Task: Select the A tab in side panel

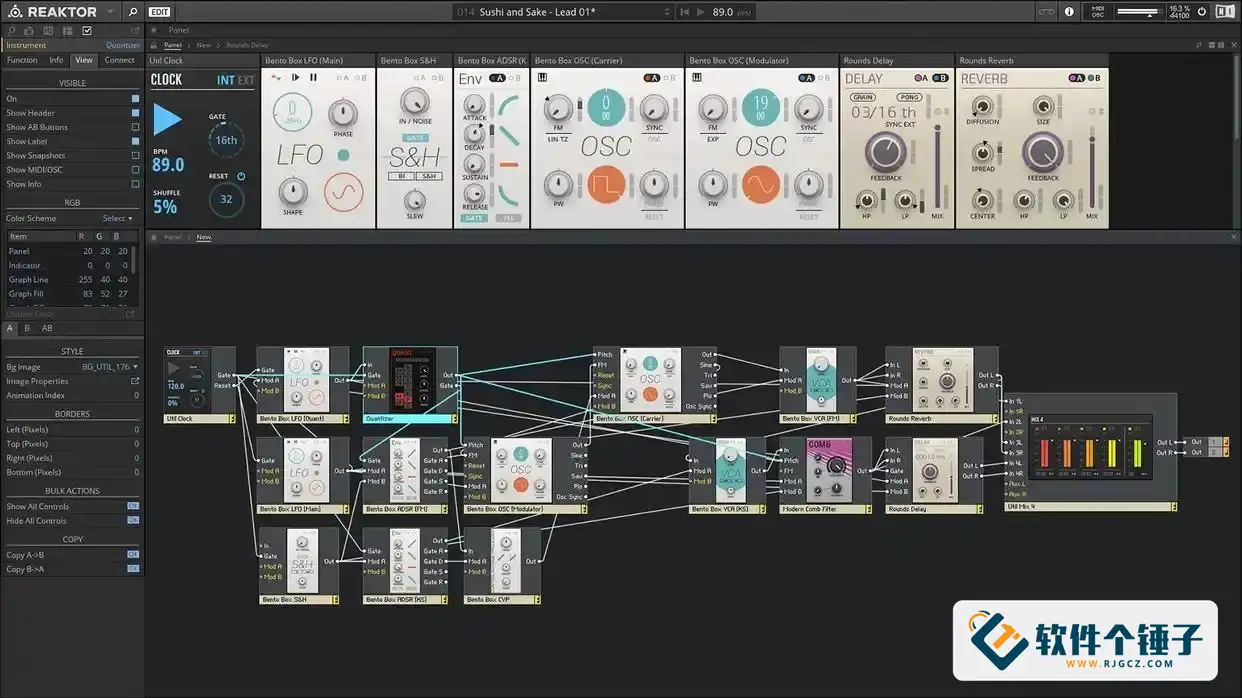Action: 10,328
